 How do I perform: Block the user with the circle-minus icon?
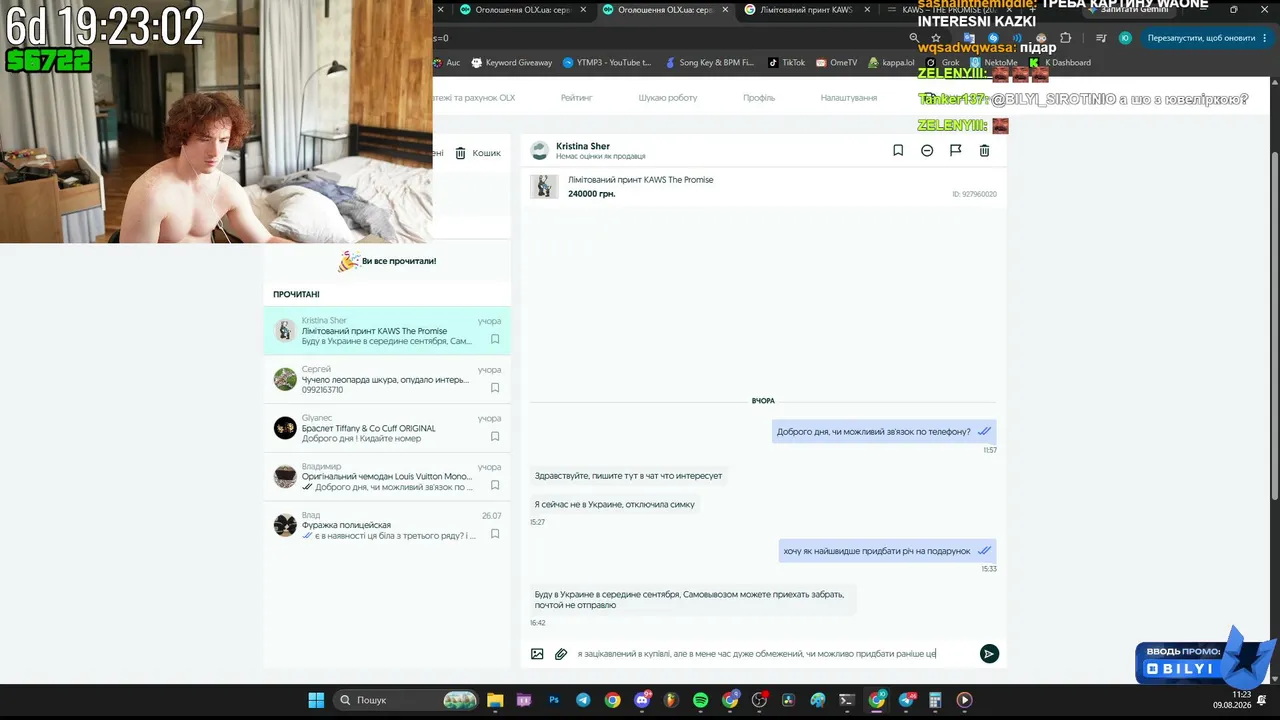[927, 150]
